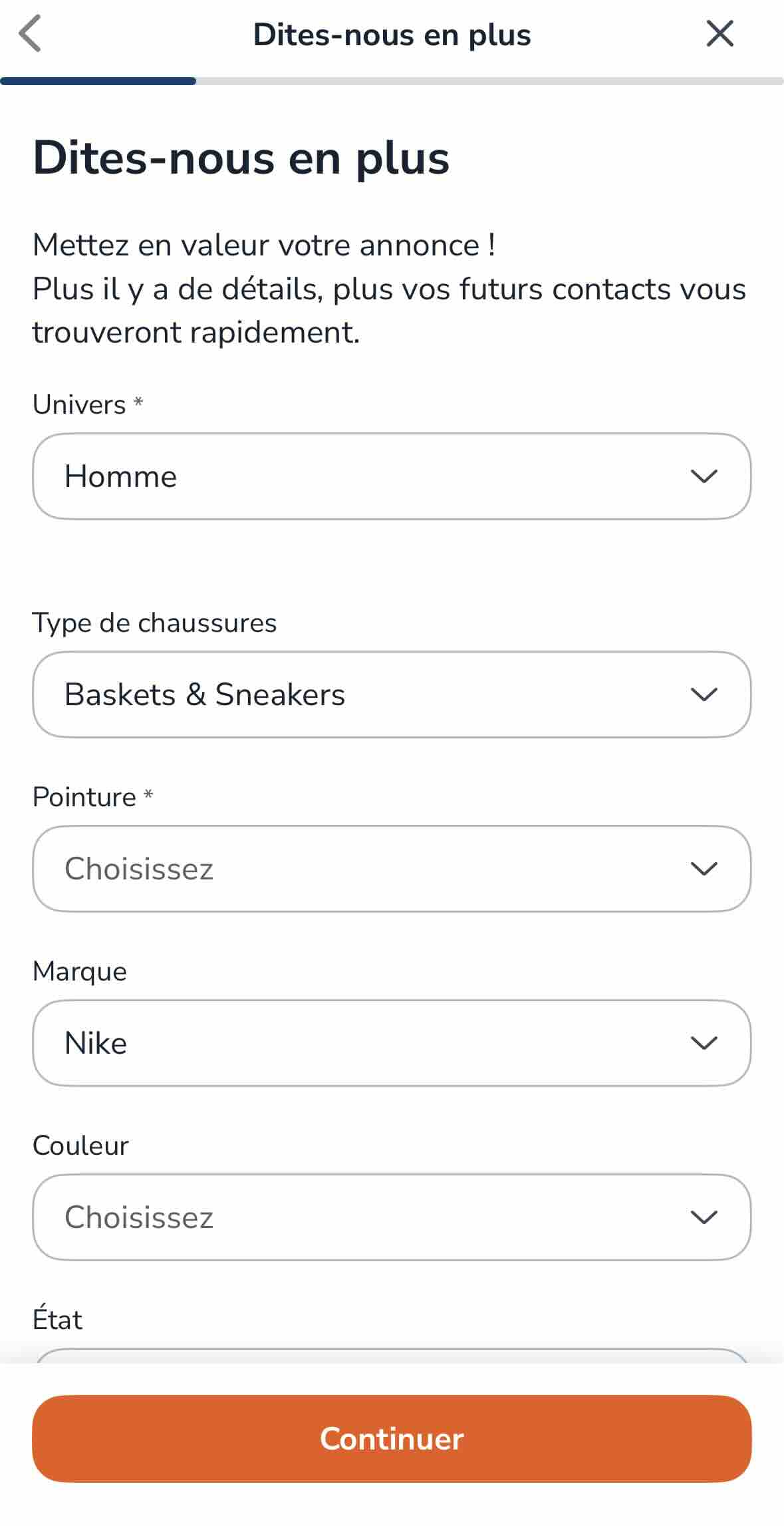The width and height of the screenshot is (784, 1526).
Task: Open the partially visible État dropdown
Action: pos(392,1354)
